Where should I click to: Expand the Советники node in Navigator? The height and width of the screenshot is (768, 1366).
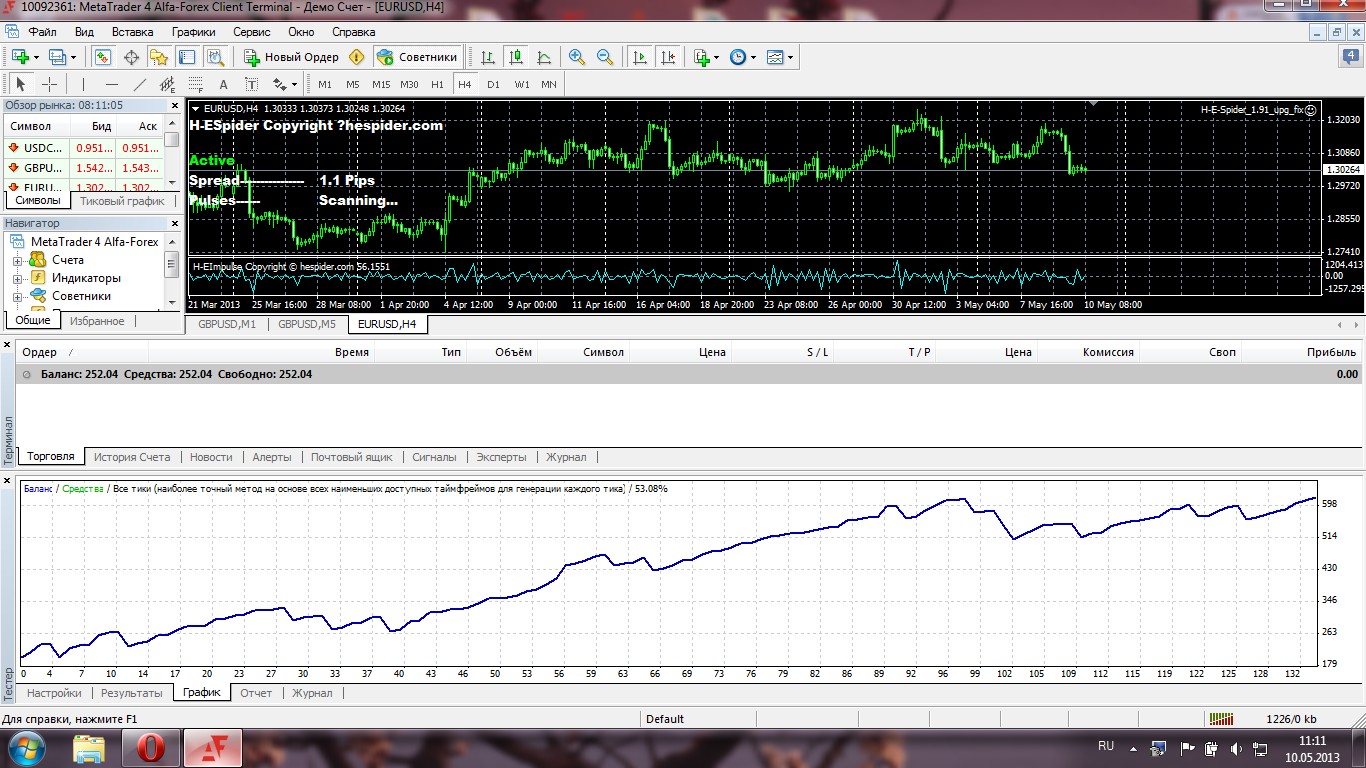[x=17, y=297]
